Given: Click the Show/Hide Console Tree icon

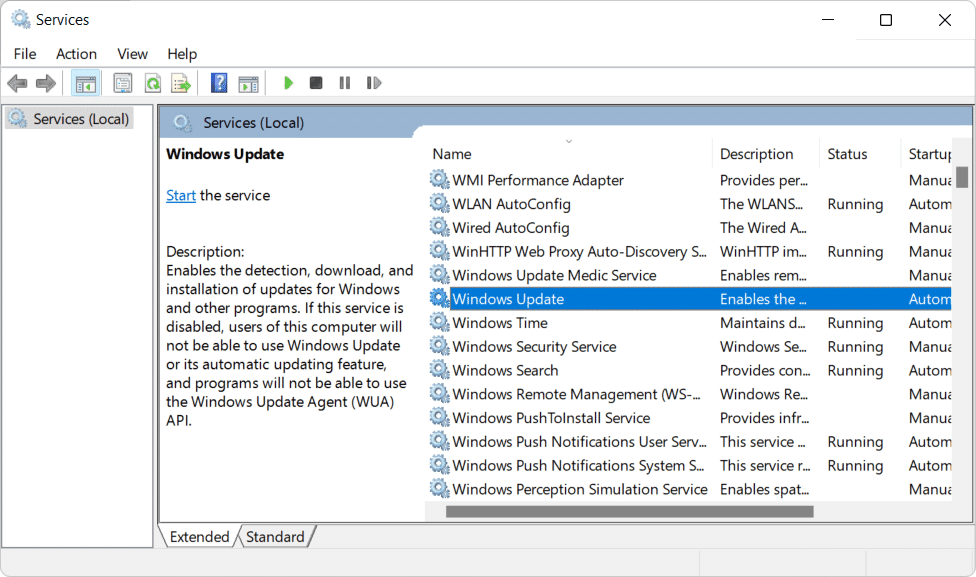Looking at the screenshot, I should [86, 83].
